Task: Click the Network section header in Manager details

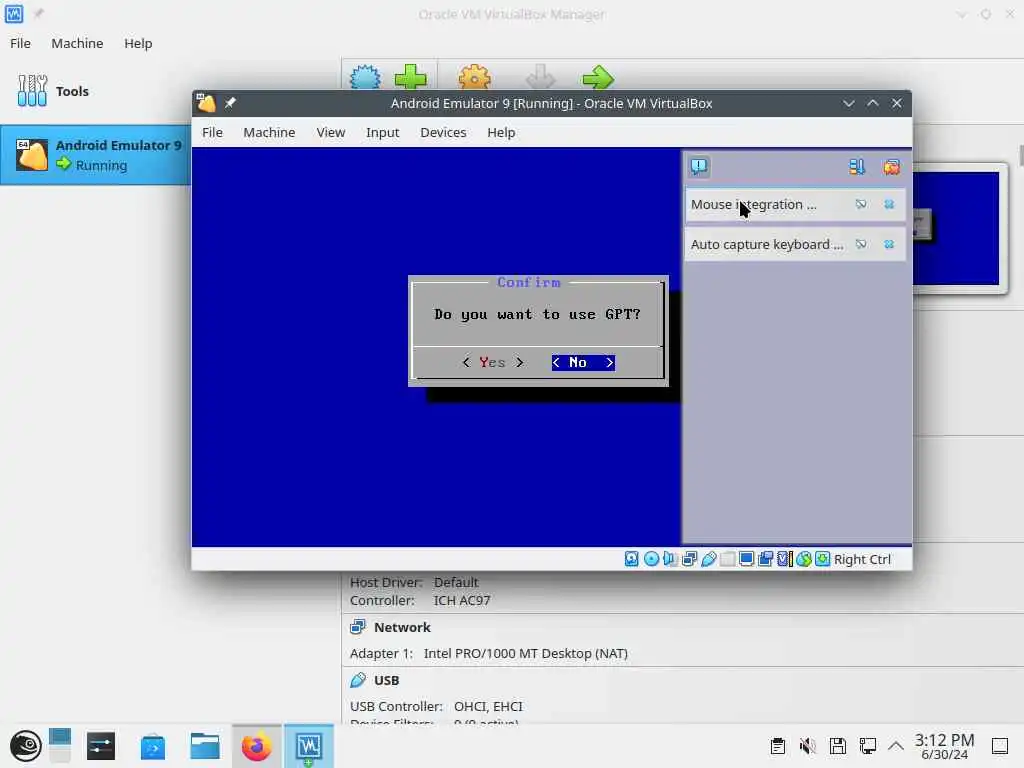Action: (x=402, y=627)
